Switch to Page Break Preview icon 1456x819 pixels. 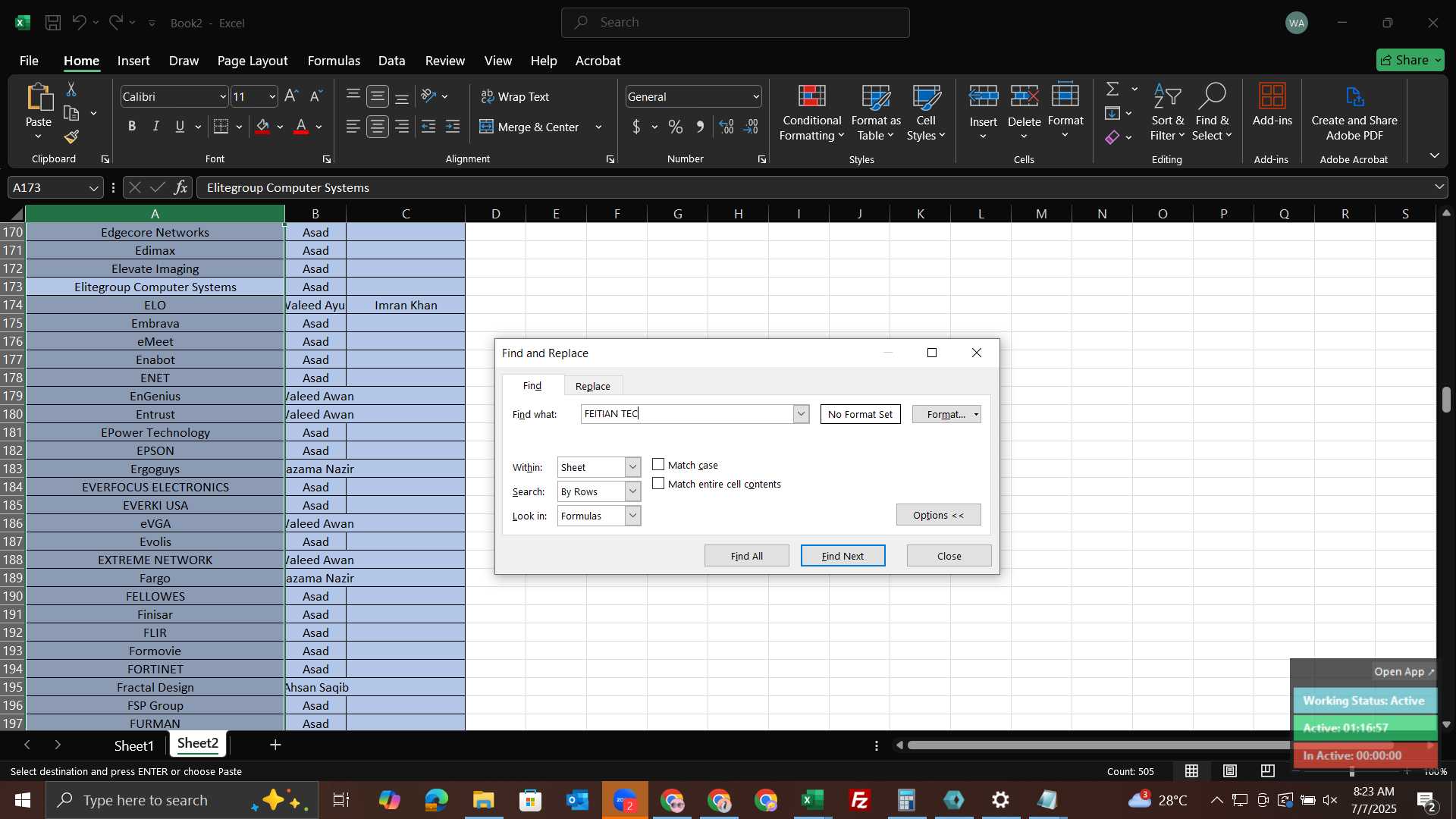click(1267, 771)
